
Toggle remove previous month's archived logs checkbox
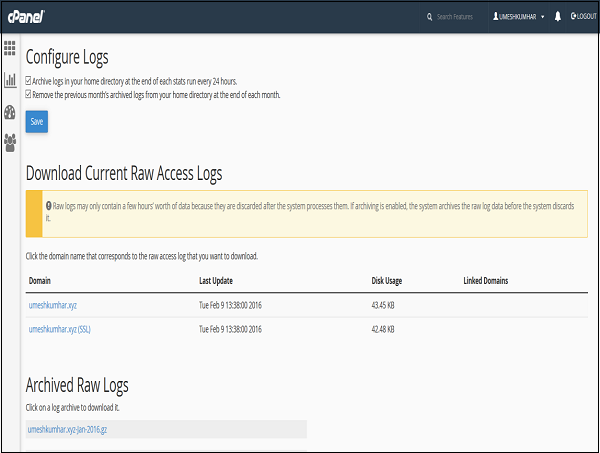(x=29, y=94)
